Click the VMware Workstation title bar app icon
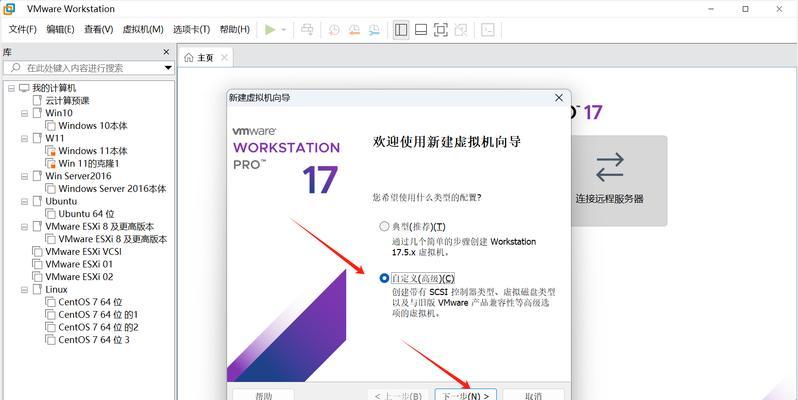Viewport: 798px width, 400px height. tap(9, 9)
